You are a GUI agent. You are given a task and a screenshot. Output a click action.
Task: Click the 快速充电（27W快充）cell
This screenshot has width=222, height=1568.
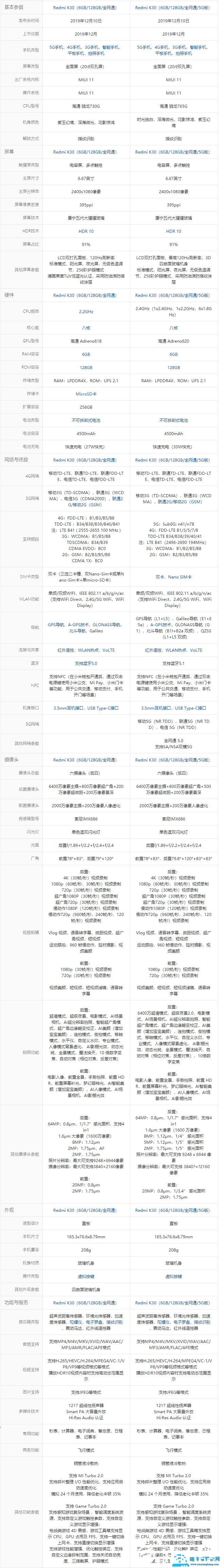[x=86, y=446]
